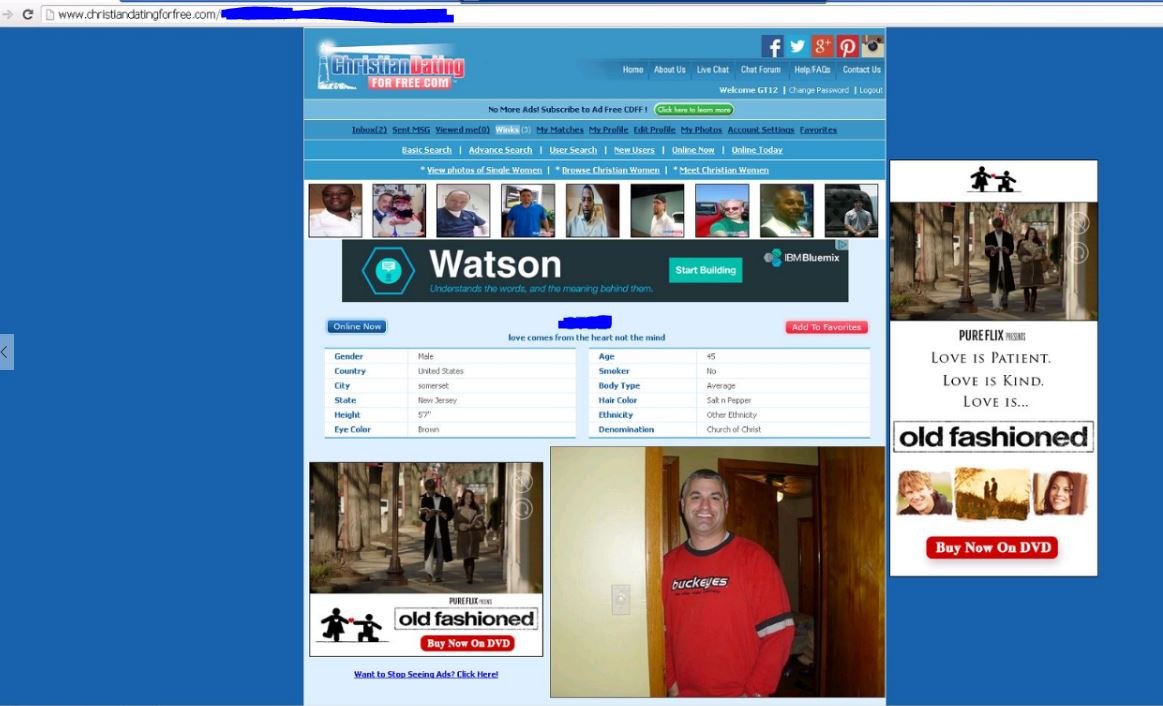The height and width of the screenshot is (706, 1163).
Task: Open Viewed me(0) link
Action: (462, 130)
